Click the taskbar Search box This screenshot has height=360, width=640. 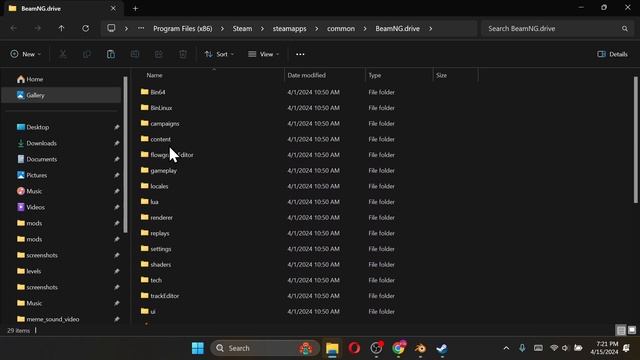pos(265,348)
